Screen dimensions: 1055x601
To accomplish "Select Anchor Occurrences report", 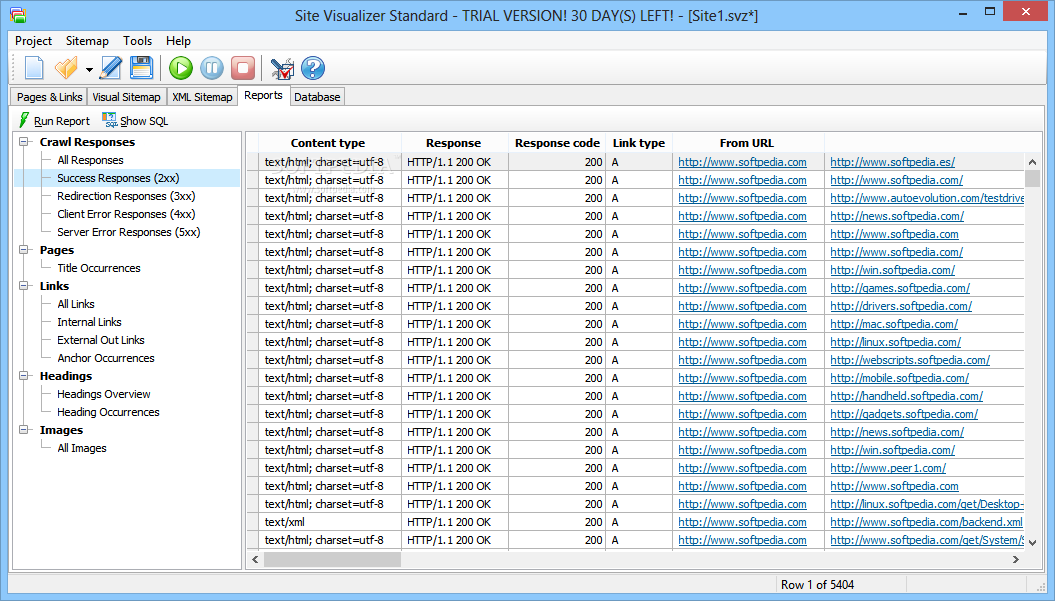I will point(106,358).
